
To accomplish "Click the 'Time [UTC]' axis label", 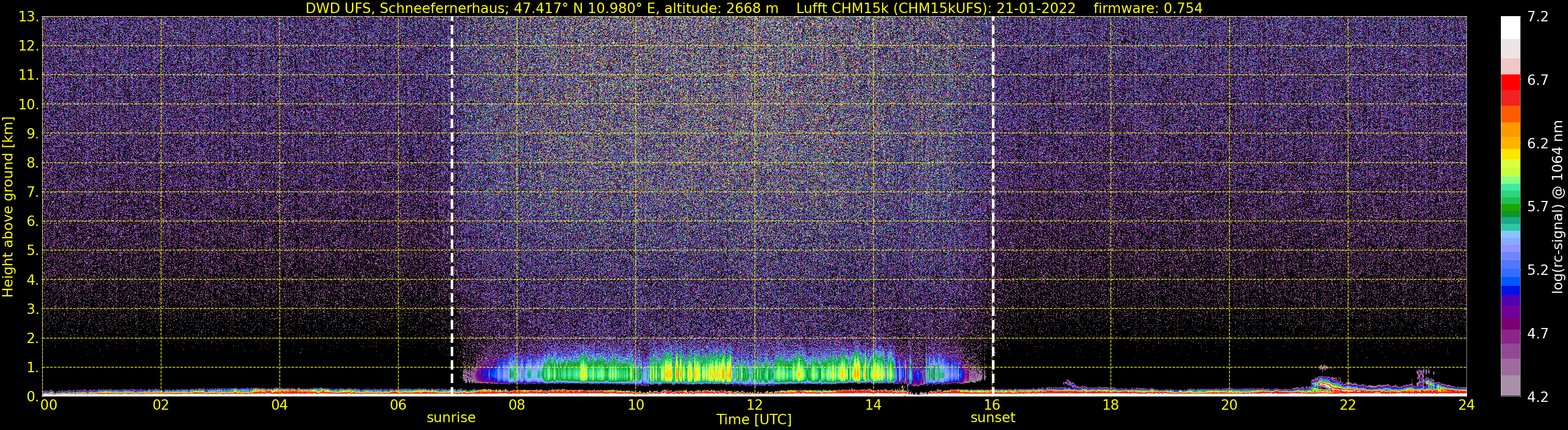I will pyautogui.click(x=754, y=420).
